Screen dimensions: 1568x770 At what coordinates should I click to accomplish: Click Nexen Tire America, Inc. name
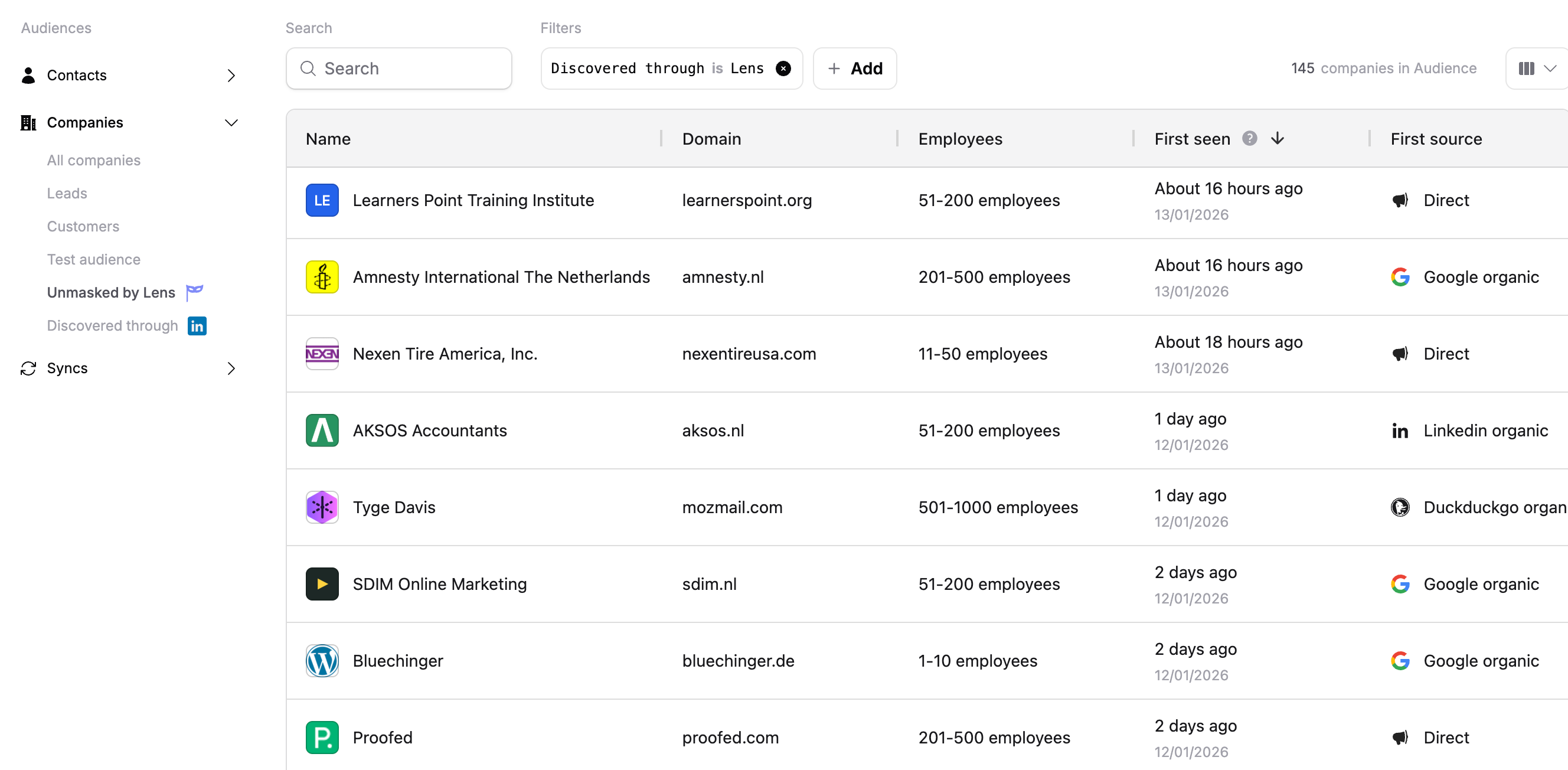(446, 354)
